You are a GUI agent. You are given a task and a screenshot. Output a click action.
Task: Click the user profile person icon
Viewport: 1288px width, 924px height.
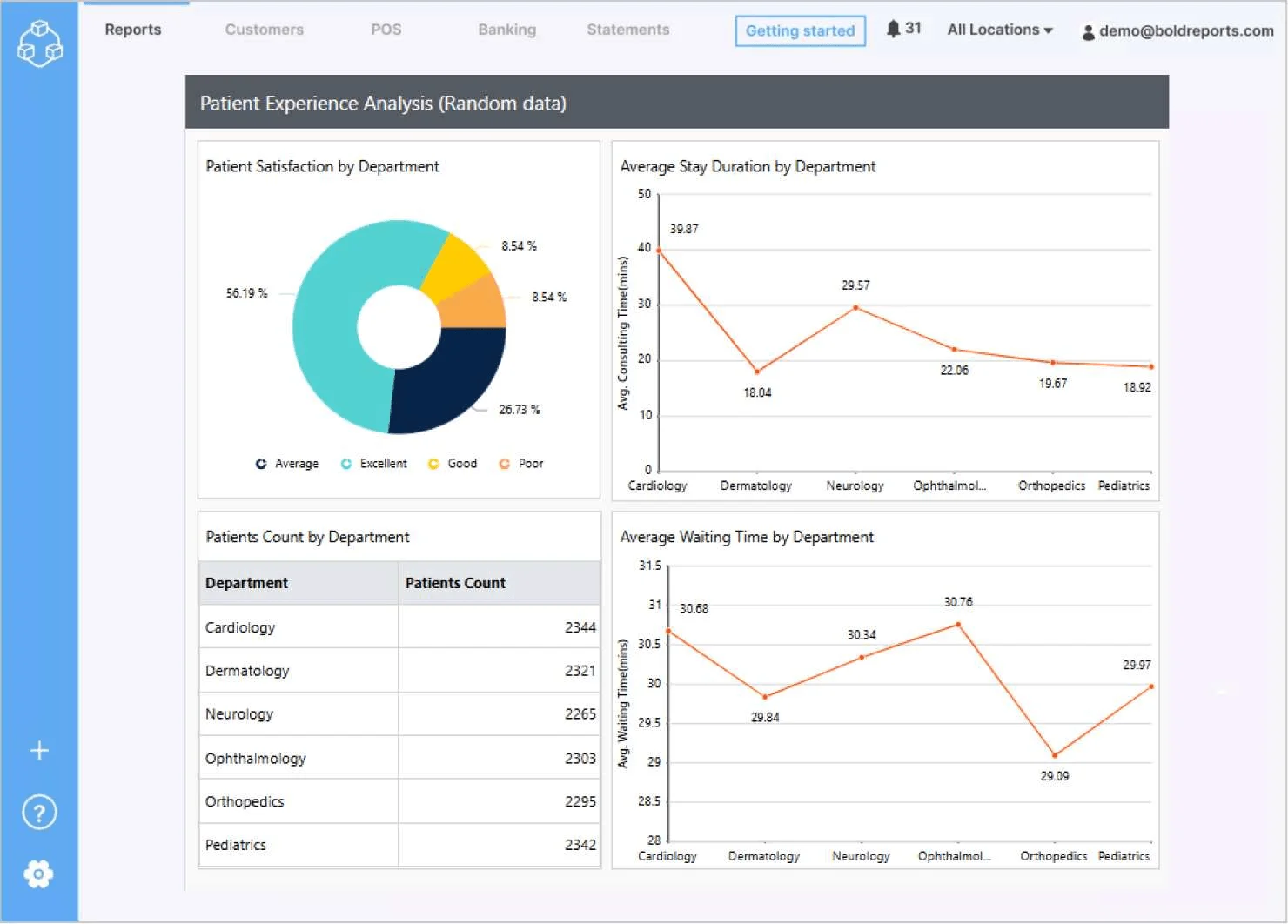1087,31
